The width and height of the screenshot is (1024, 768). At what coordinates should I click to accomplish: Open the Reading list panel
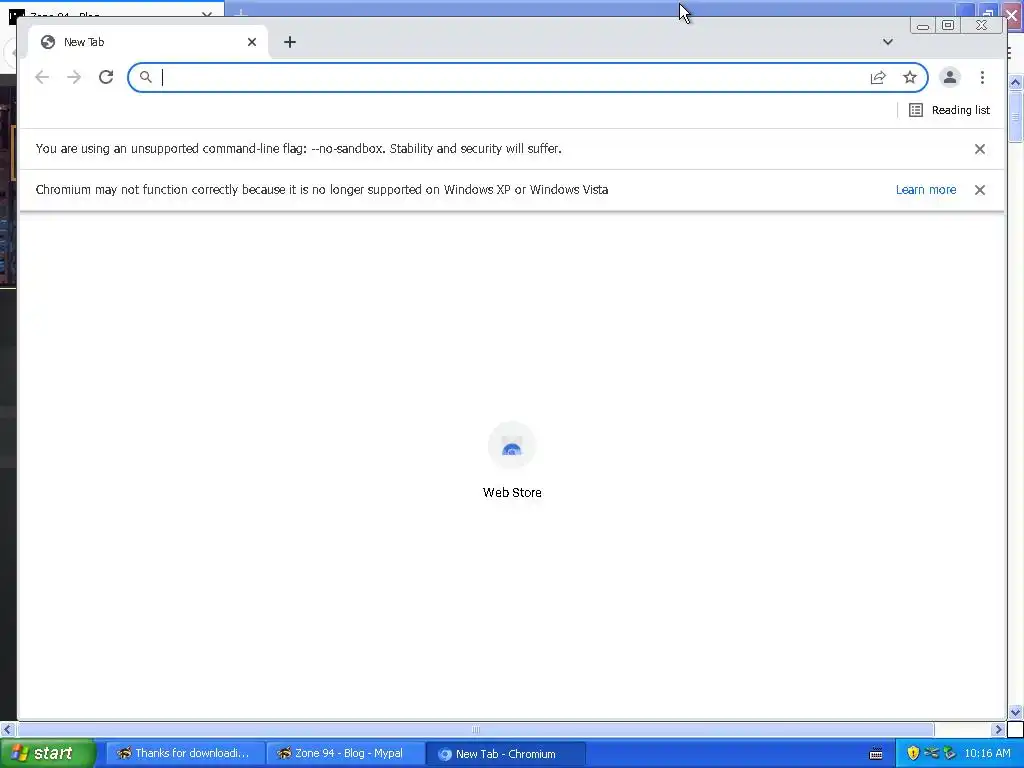click(x=950, y=110)
